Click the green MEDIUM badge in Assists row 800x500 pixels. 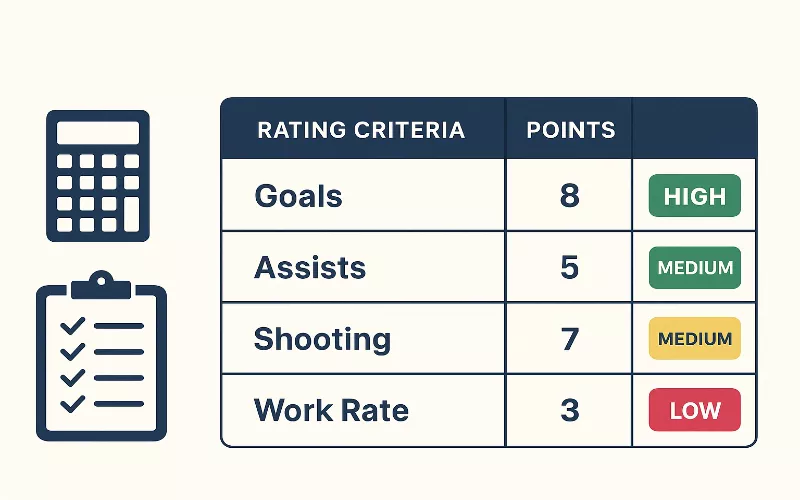pos(695,268)
